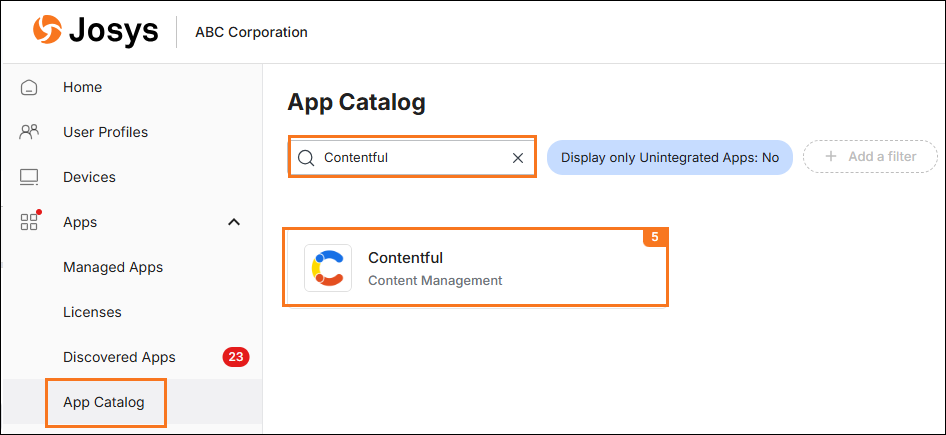The height and width of the screenshot is (435, 946).
Task: Click into the app search field
Action: pyautogui.click(x=410, y=157)
